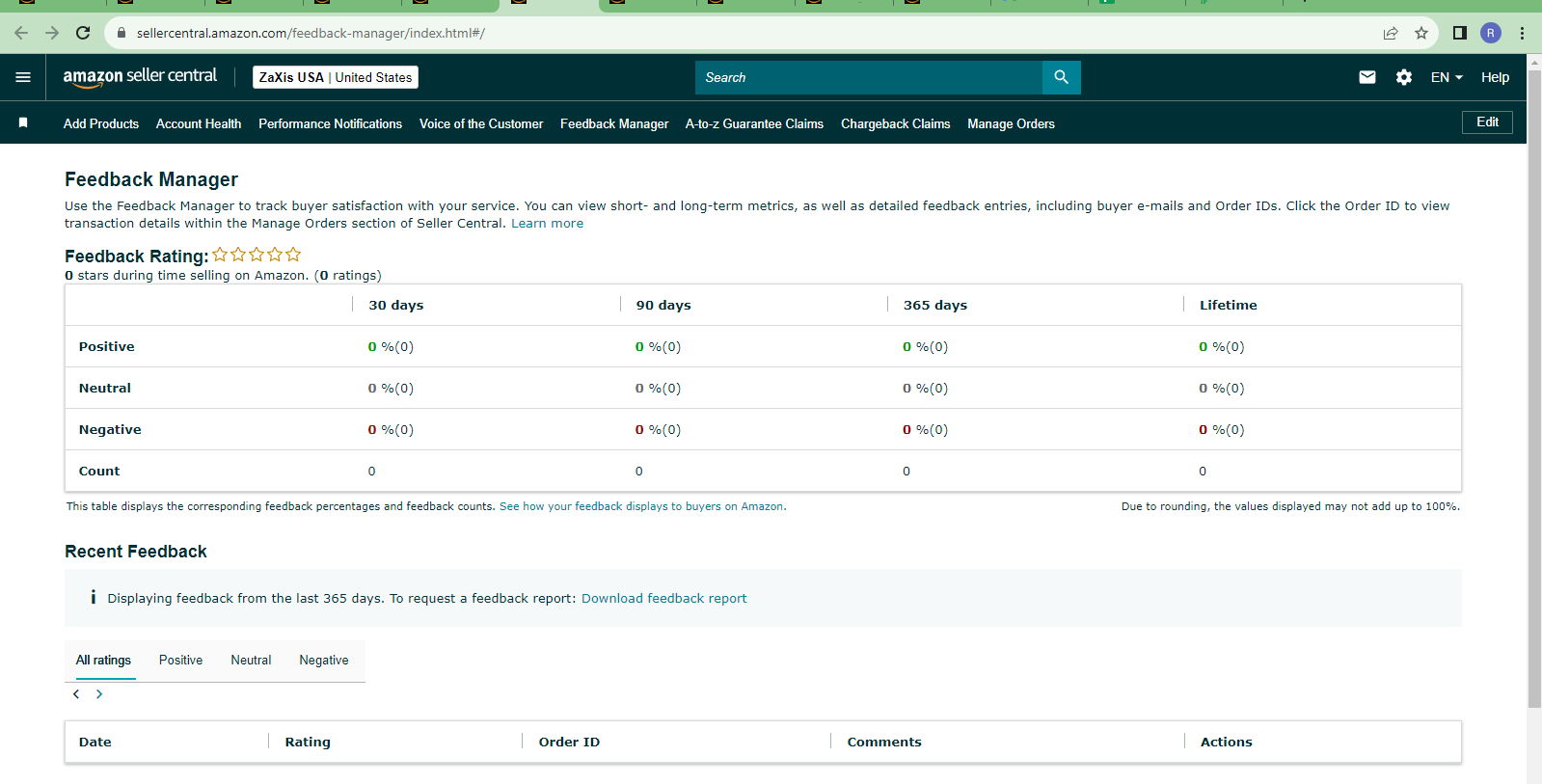The width and height of the screenshot is (1542, 784).
Task: Go to previous feedback page chevron
Action: click(76, 694)
